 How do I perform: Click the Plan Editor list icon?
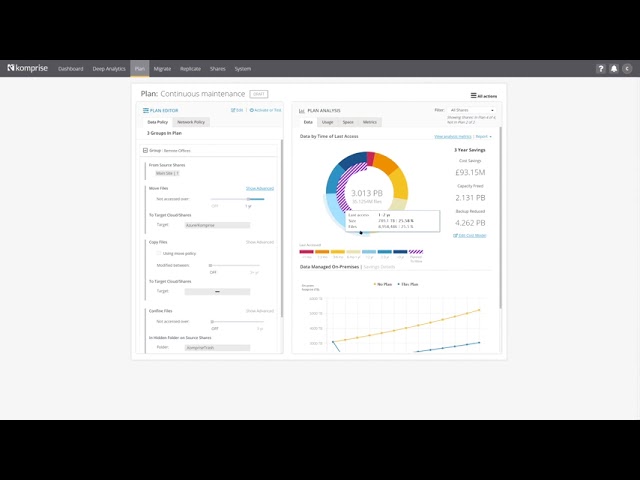coord(145,111)
